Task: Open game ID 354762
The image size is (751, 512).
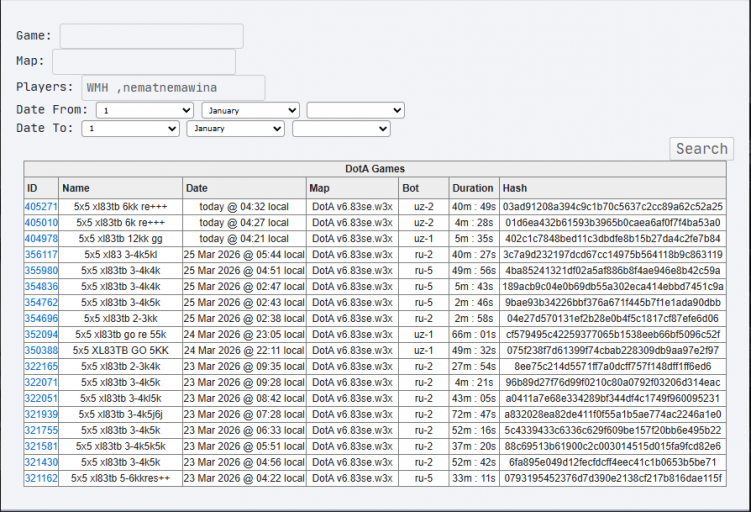Action: [41, 303]
